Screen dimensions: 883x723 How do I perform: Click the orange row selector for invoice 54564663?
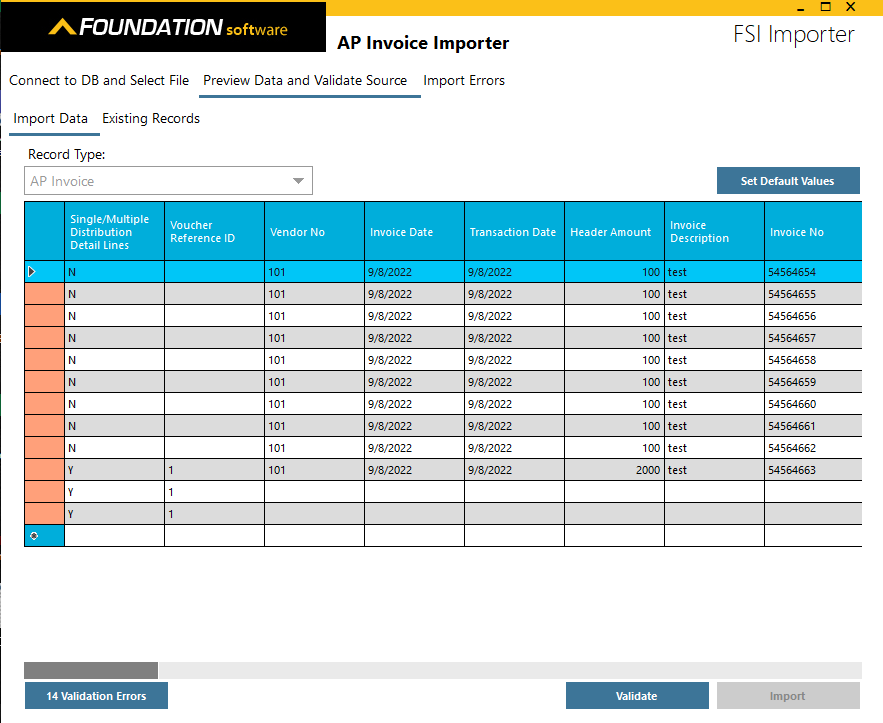44,470
